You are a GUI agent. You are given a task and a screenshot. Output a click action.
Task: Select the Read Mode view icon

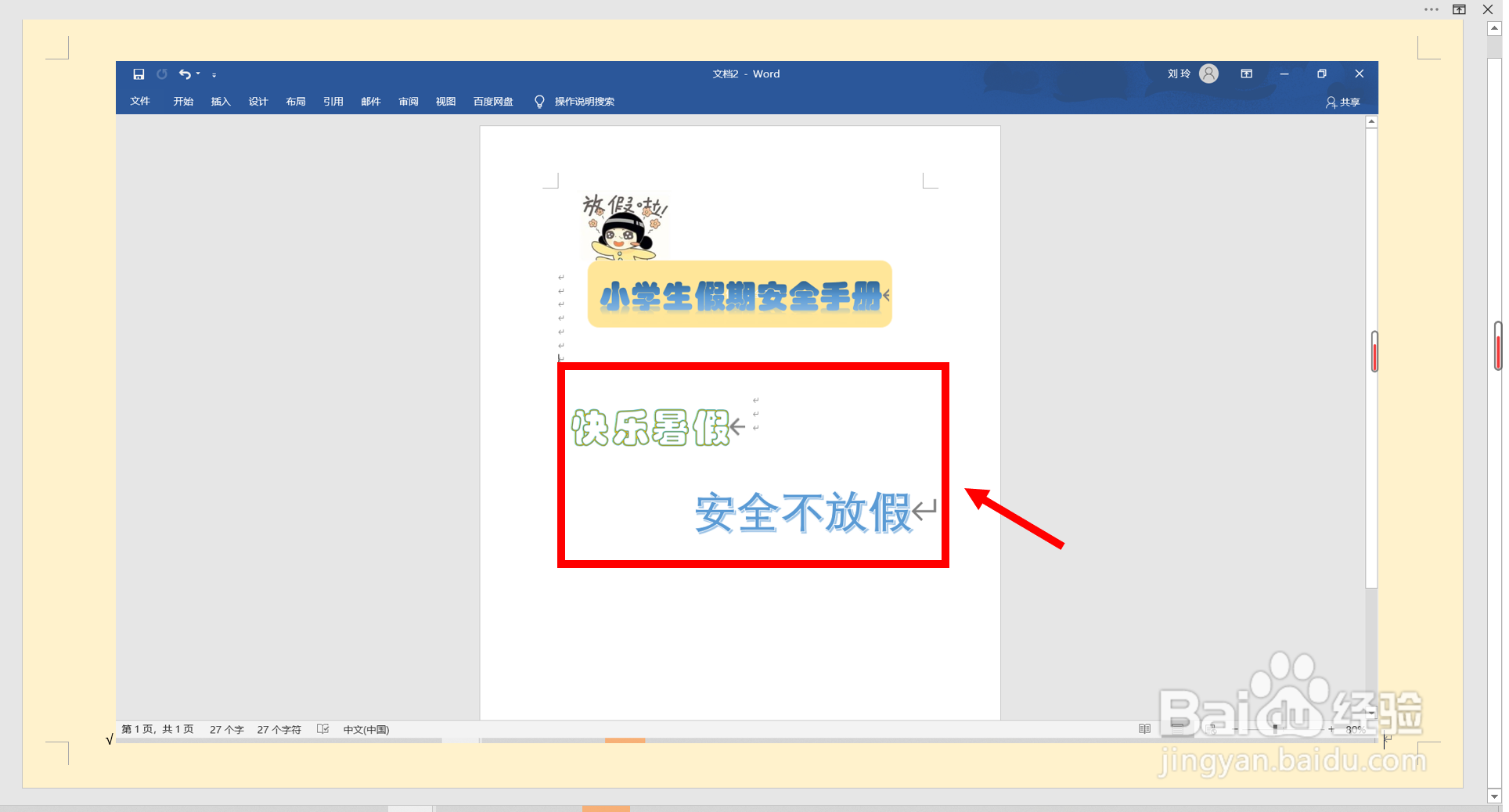(x=1144, y=728)
